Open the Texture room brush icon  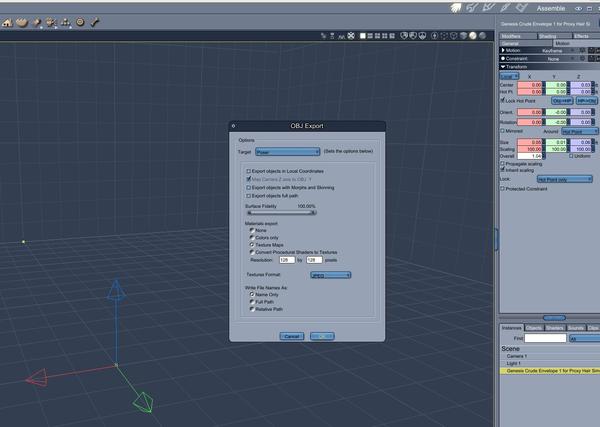(x=505, y=8)
